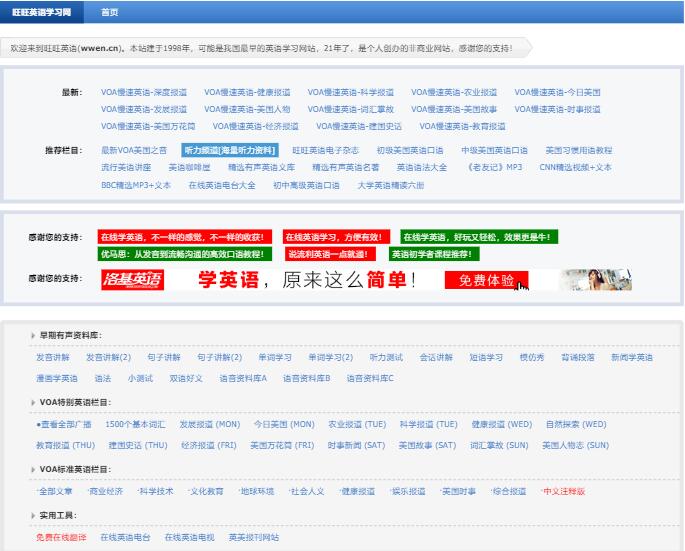Click the red 在线学英语，不一样的感觉 ad
Viewport: 685px width, 551px height.
pyautogui.click(x=183, y=237)
